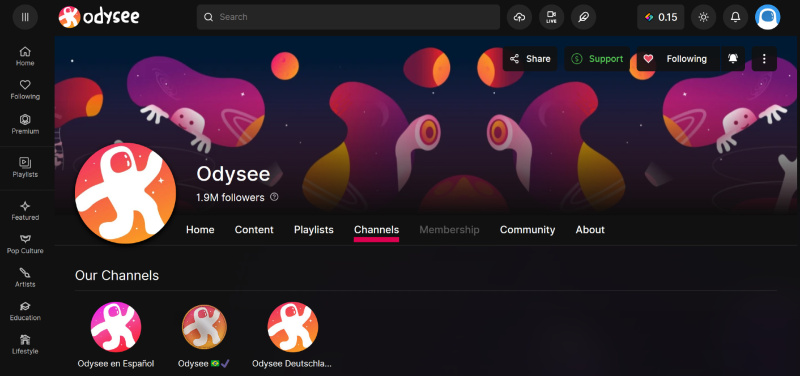This screenshot has width=800, height=376.
Task: Open Featured category in sidebar
Action: tap(25, 211)
